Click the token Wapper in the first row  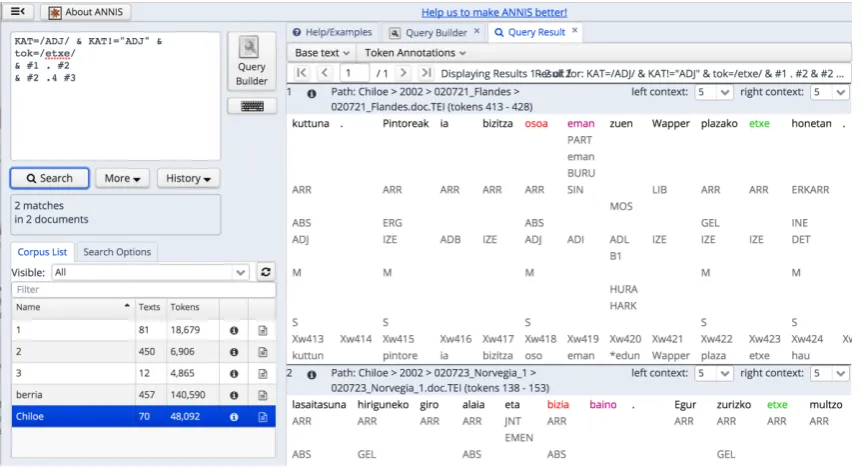[x=670, y=123]
